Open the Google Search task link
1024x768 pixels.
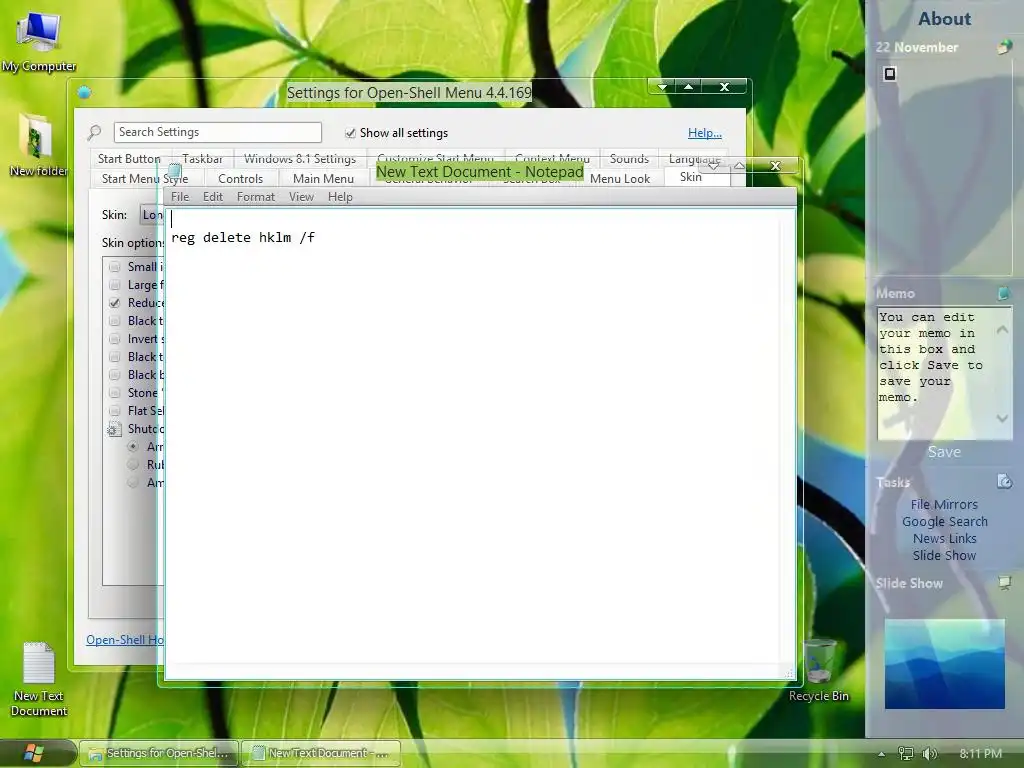[x=944, y=521]
